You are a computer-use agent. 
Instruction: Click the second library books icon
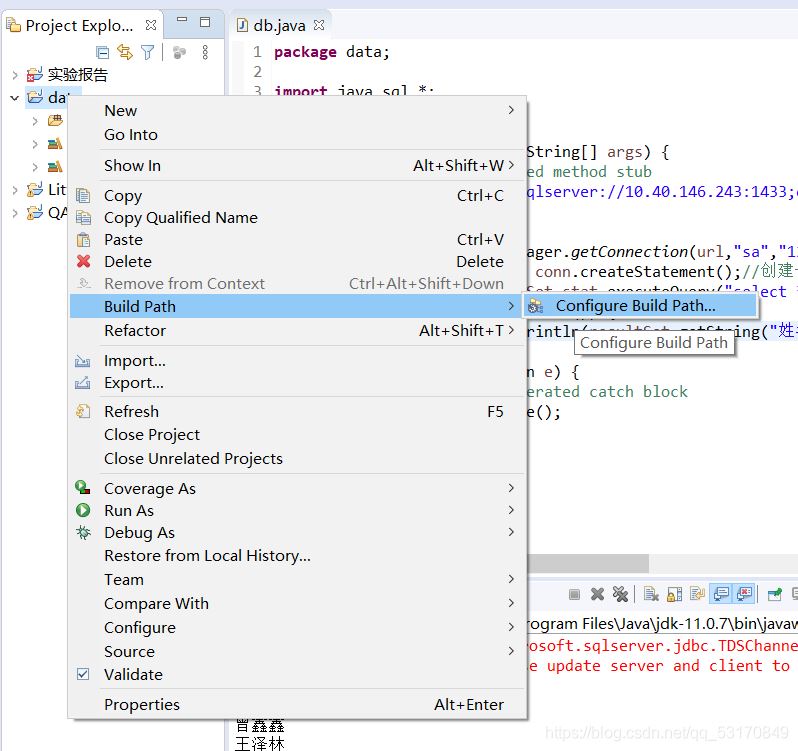pos(55,166)
